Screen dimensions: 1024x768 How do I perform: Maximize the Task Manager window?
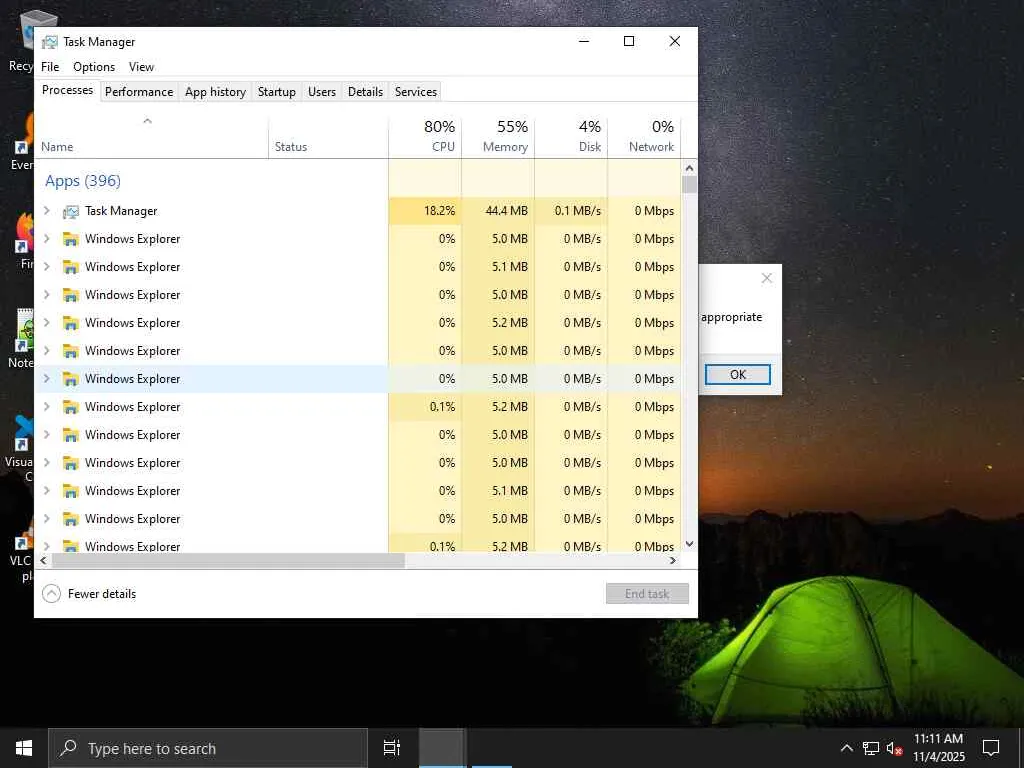[629, 41]
